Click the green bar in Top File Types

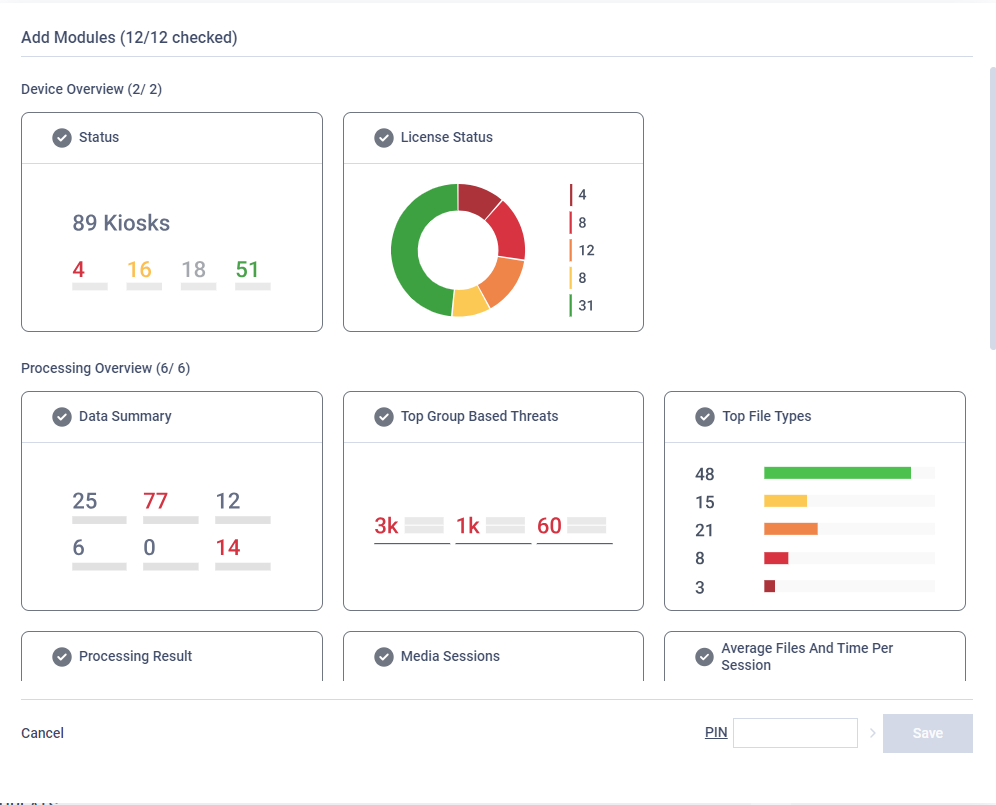(837, 473)
